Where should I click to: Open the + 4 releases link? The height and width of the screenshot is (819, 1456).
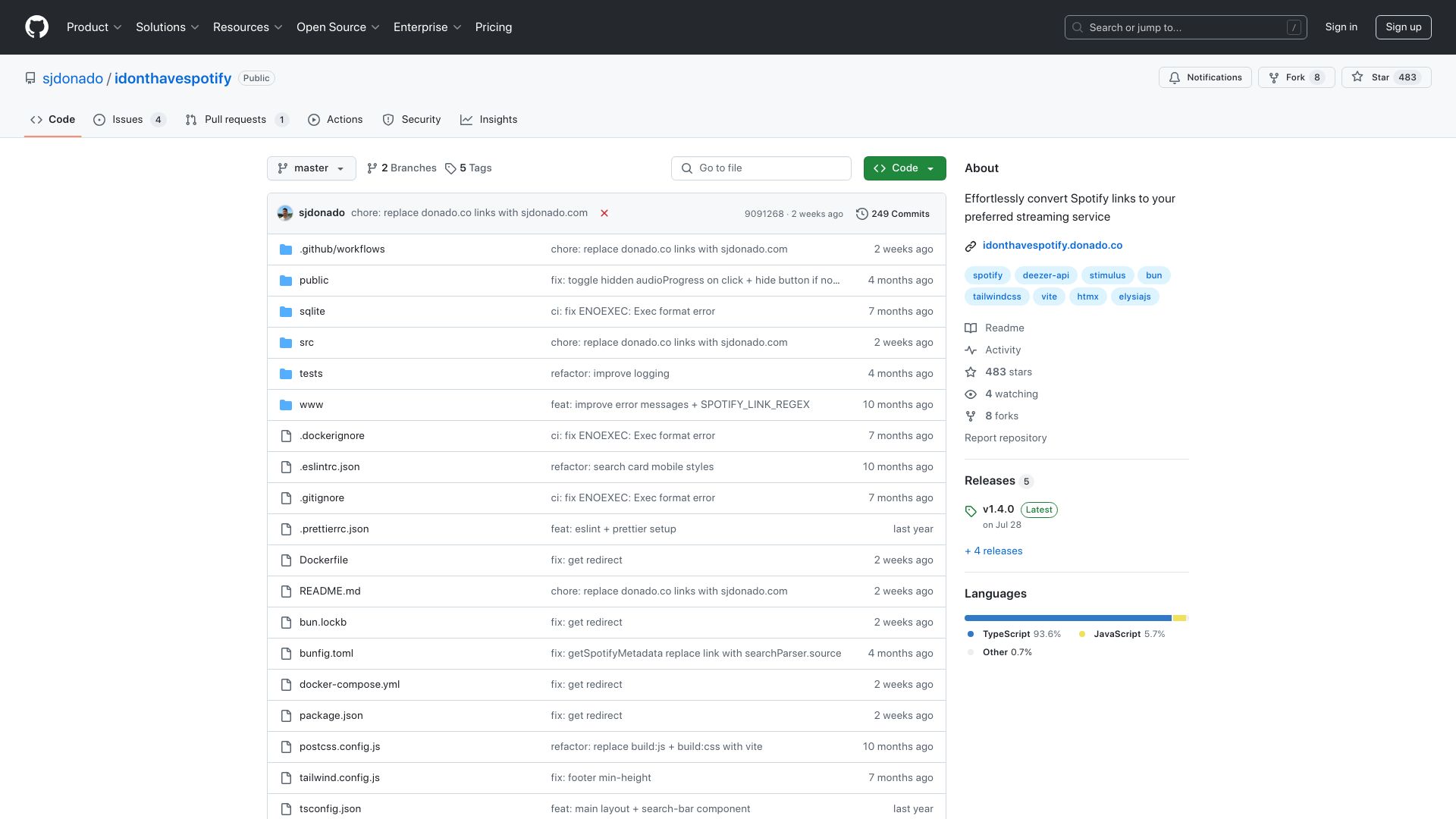point(993,551)
